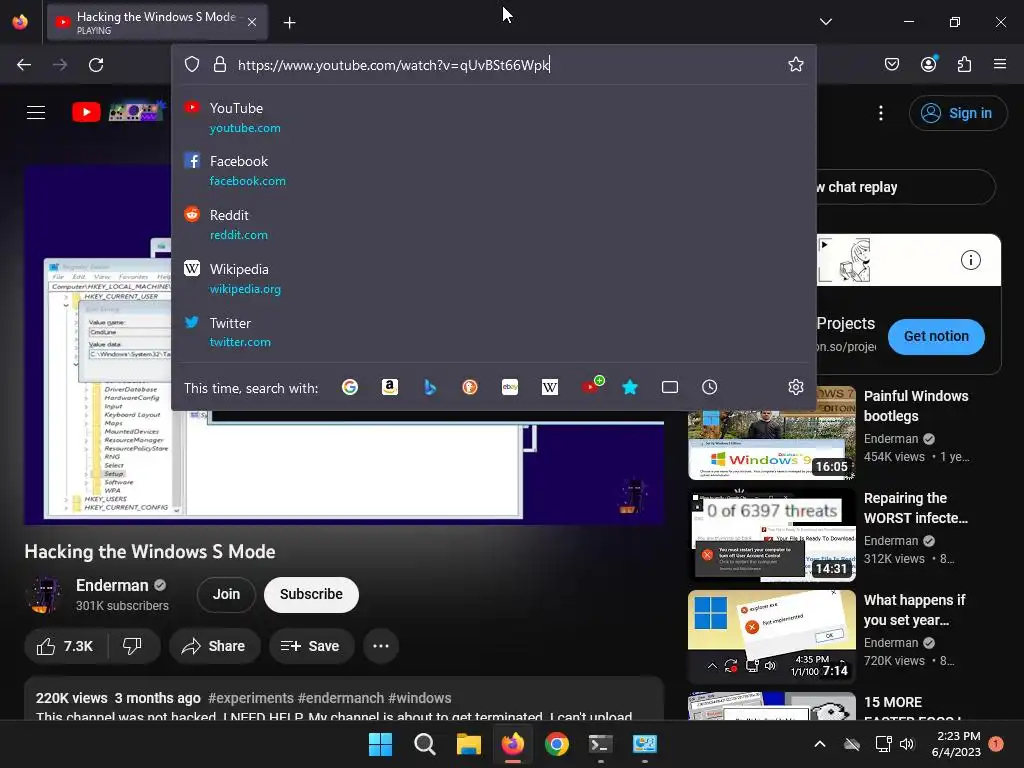Open taskbar Search
1024x768 pixels.
tap(424, 744)
